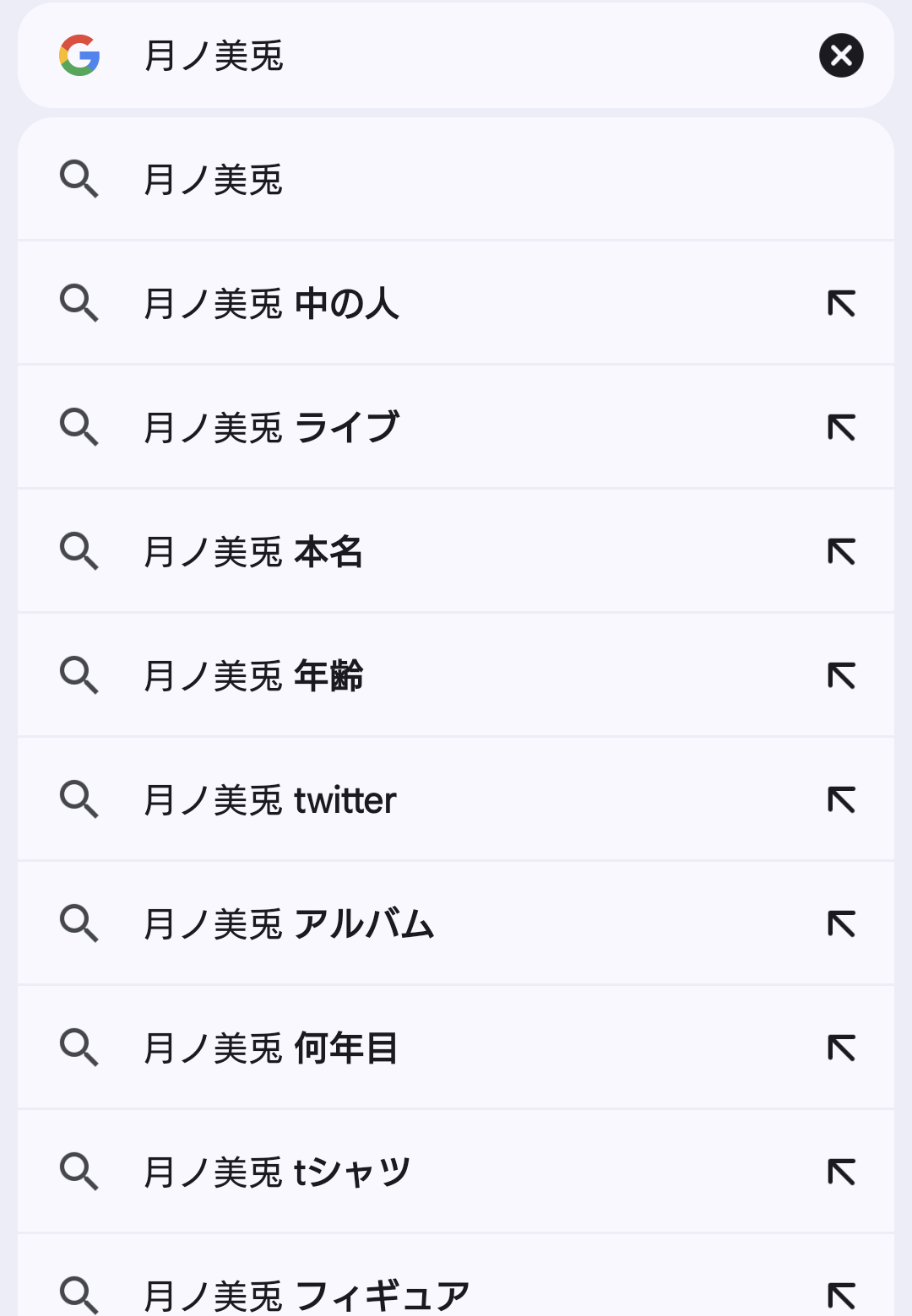This screenshot has height=1316, width=912.
Task: Fill query with フィギュア suggestion arrow
Action: point(841,1296)
